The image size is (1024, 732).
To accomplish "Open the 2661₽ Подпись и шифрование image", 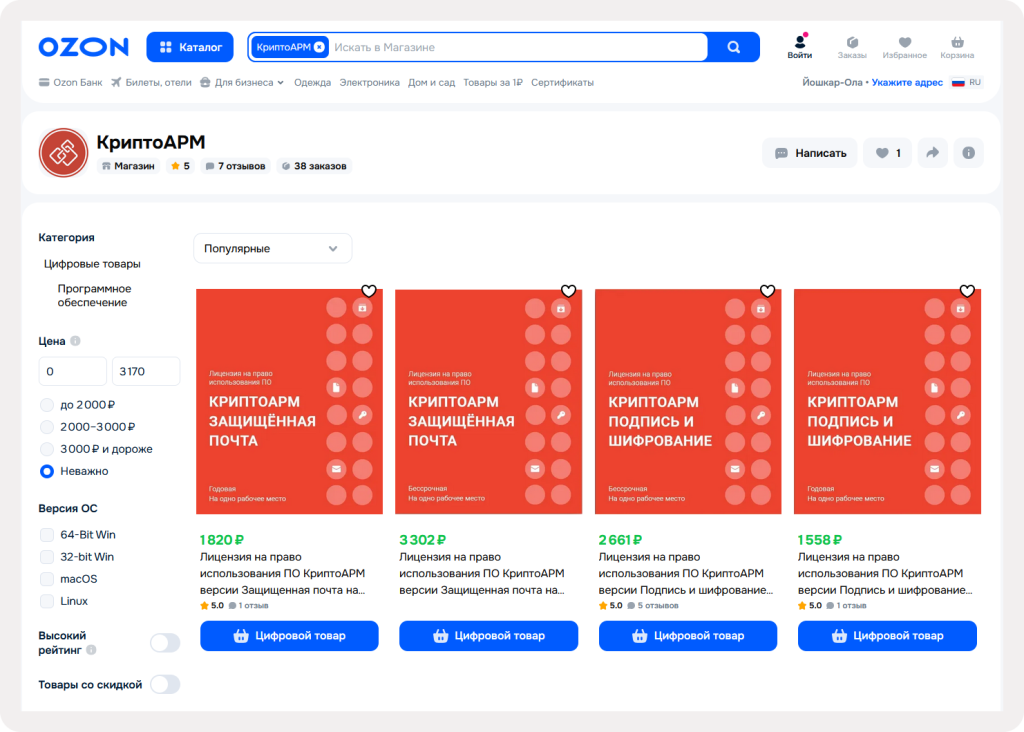I will tap(688, 401).
